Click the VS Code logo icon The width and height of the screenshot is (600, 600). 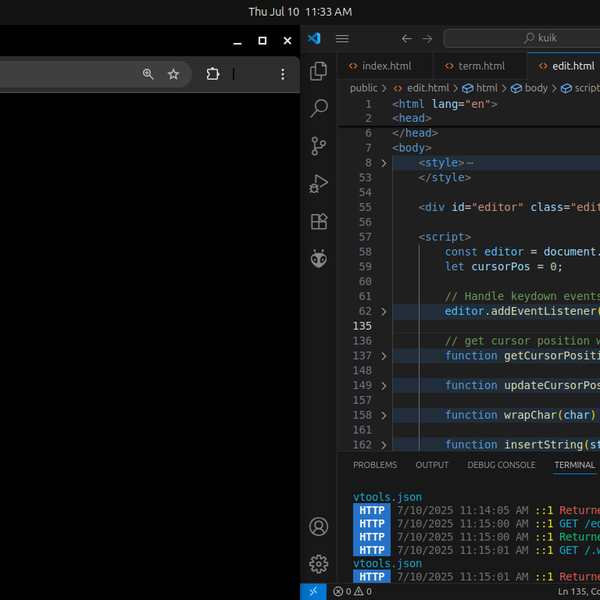click(x=314, y=38)
